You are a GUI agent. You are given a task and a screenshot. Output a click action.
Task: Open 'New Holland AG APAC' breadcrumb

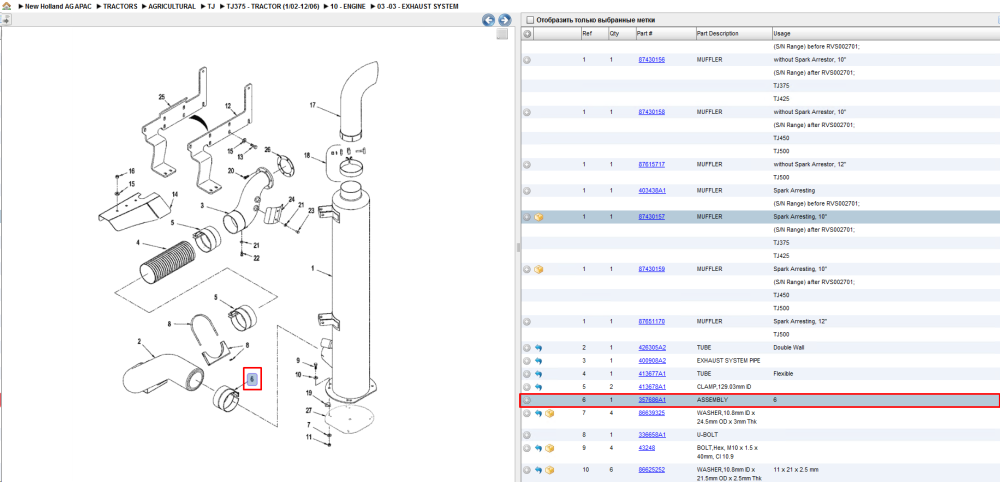(58, 6)
